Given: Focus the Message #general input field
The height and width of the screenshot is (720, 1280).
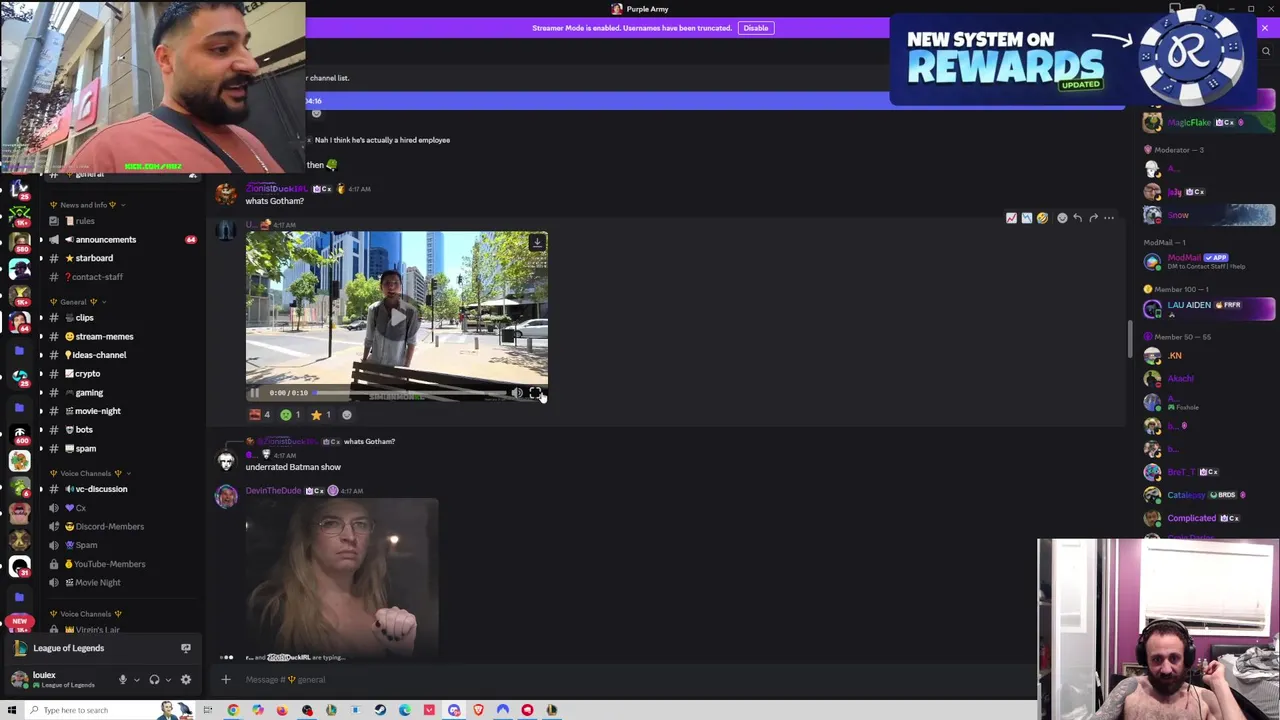Looking at the screenshot, I should point(630,680).
